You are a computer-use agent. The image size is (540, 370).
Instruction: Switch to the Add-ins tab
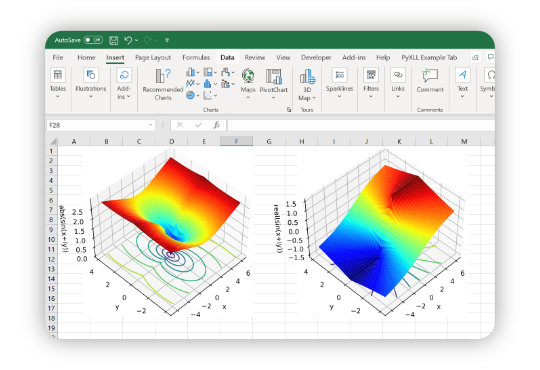(354, 57)
